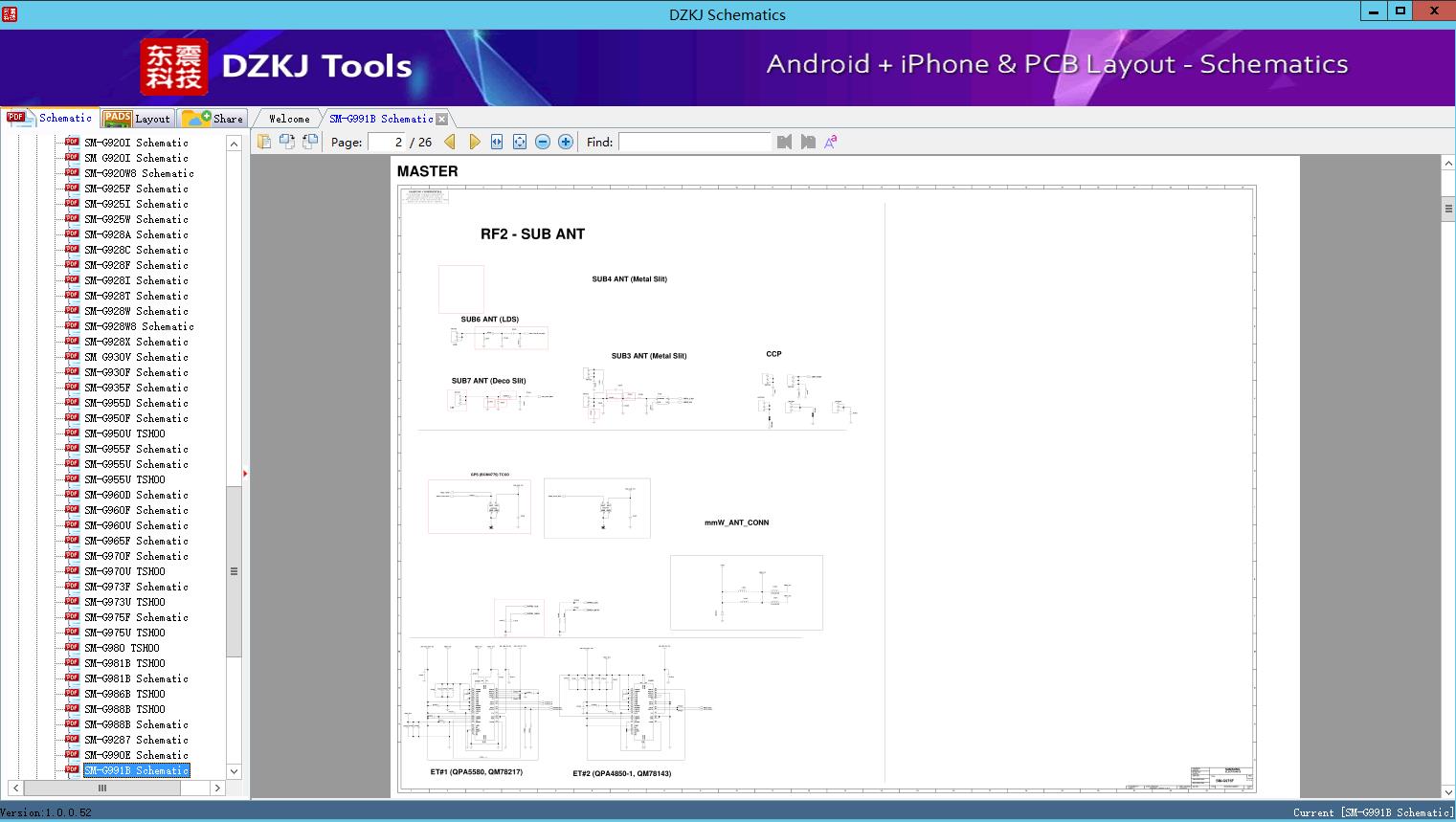1456x822 pixels.
Task: Click the find previous icon
Action: tap(785, 142)
